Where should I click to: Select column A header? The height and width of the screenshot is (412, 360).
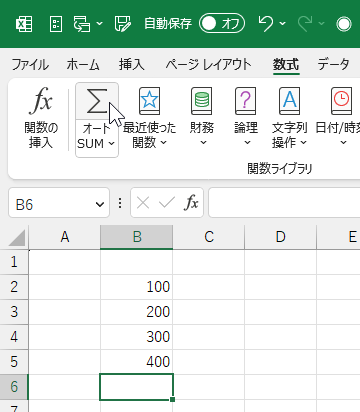point(65,237)
